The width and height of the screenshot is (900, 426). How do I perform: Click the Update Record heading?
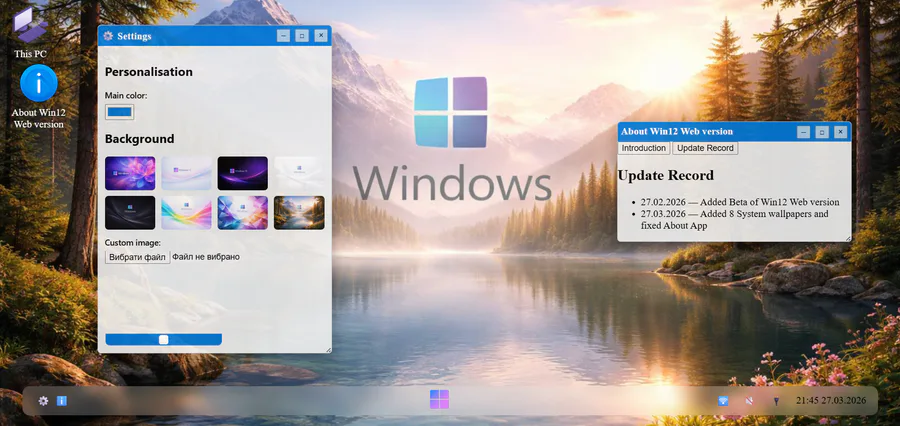point(666,175)
